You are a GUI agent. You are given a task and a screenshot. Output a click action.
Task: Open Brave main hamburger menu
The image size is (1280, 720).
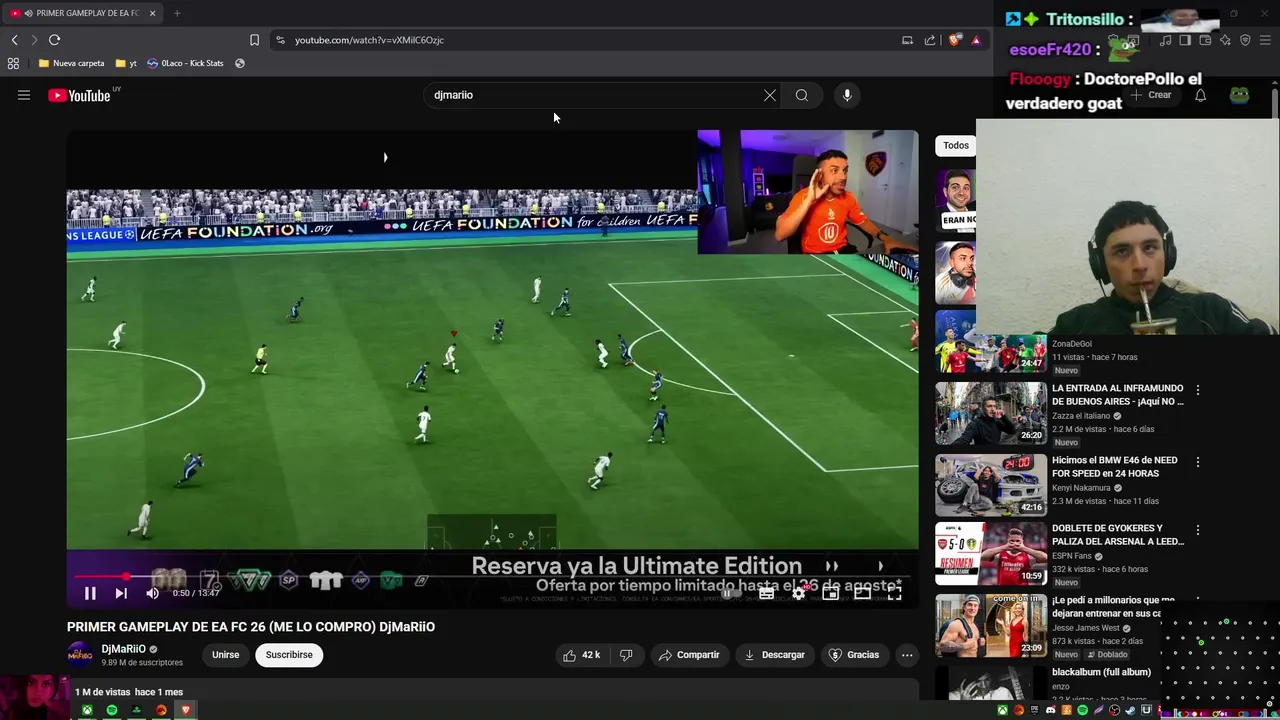[1265, 40]
